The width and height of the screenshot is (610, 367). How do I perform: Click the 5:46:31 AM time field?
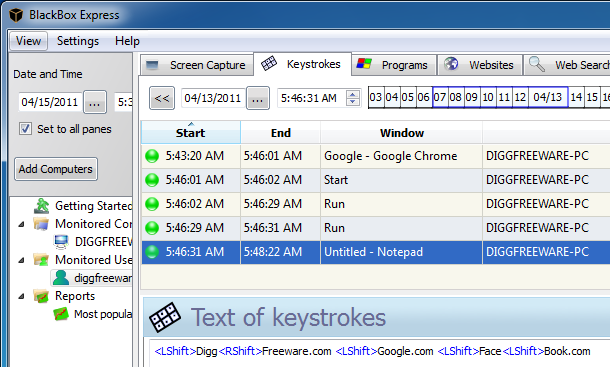click(x=311, y=98)
